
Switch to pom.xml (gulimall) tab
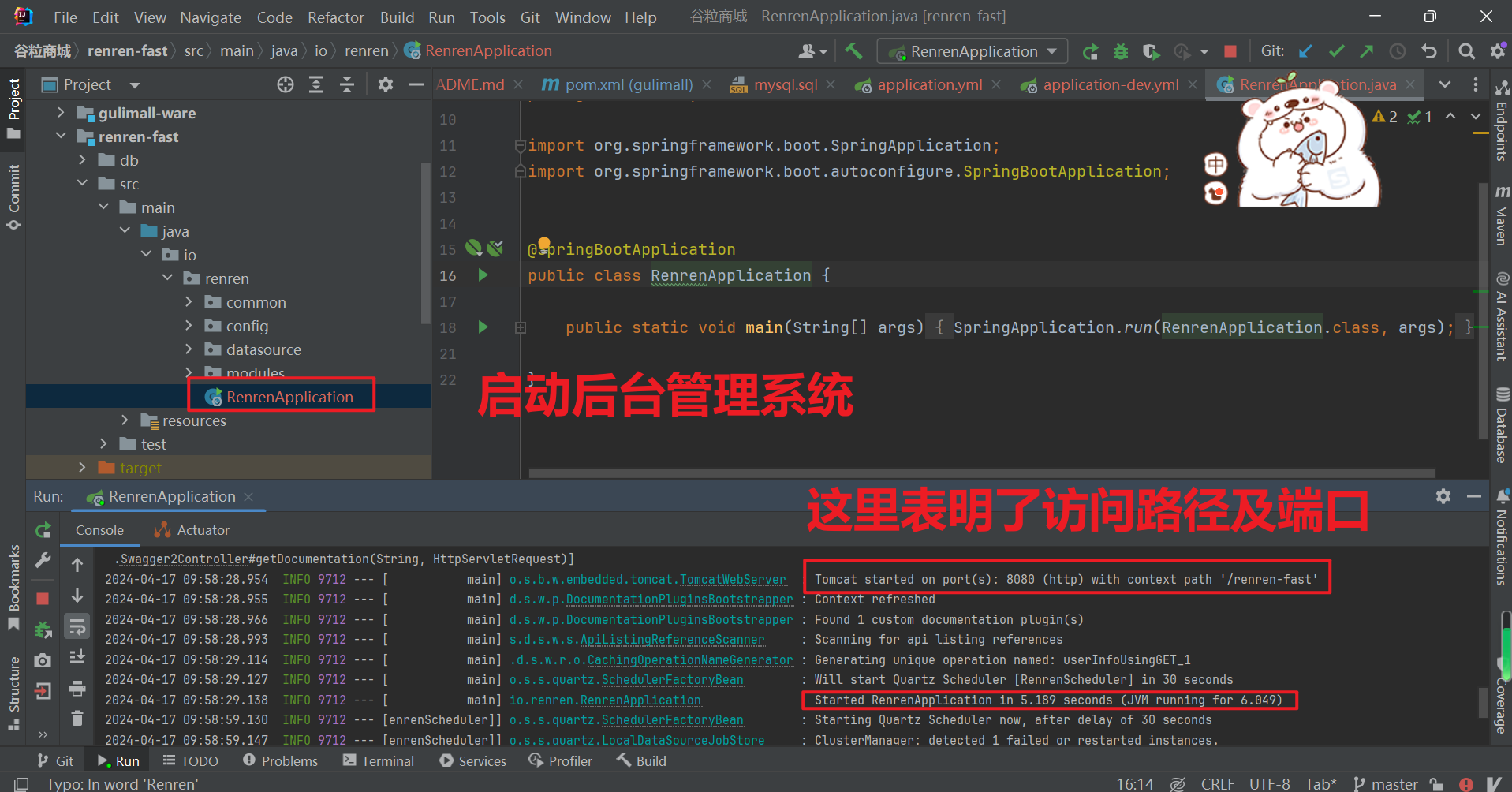628,84
